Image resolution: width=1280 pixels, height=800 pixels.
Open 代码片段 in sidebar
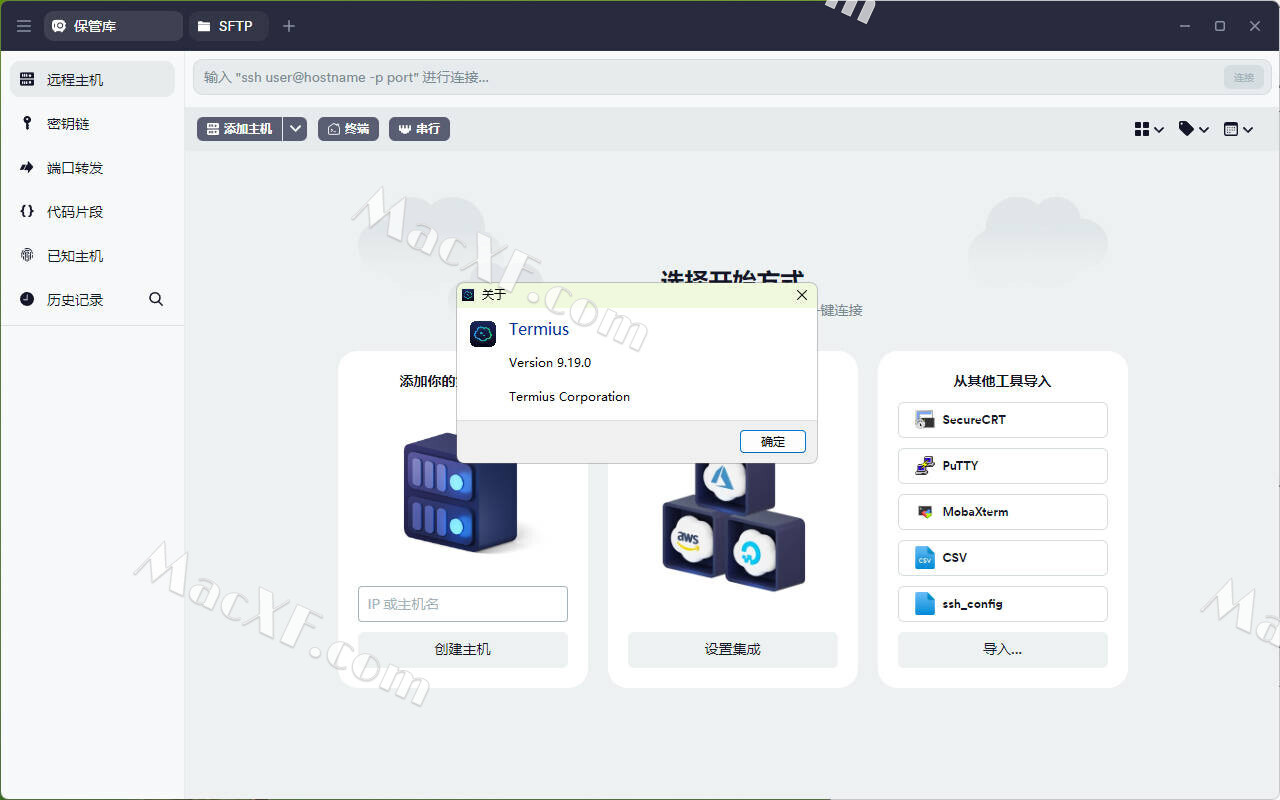tap(92, 212)
